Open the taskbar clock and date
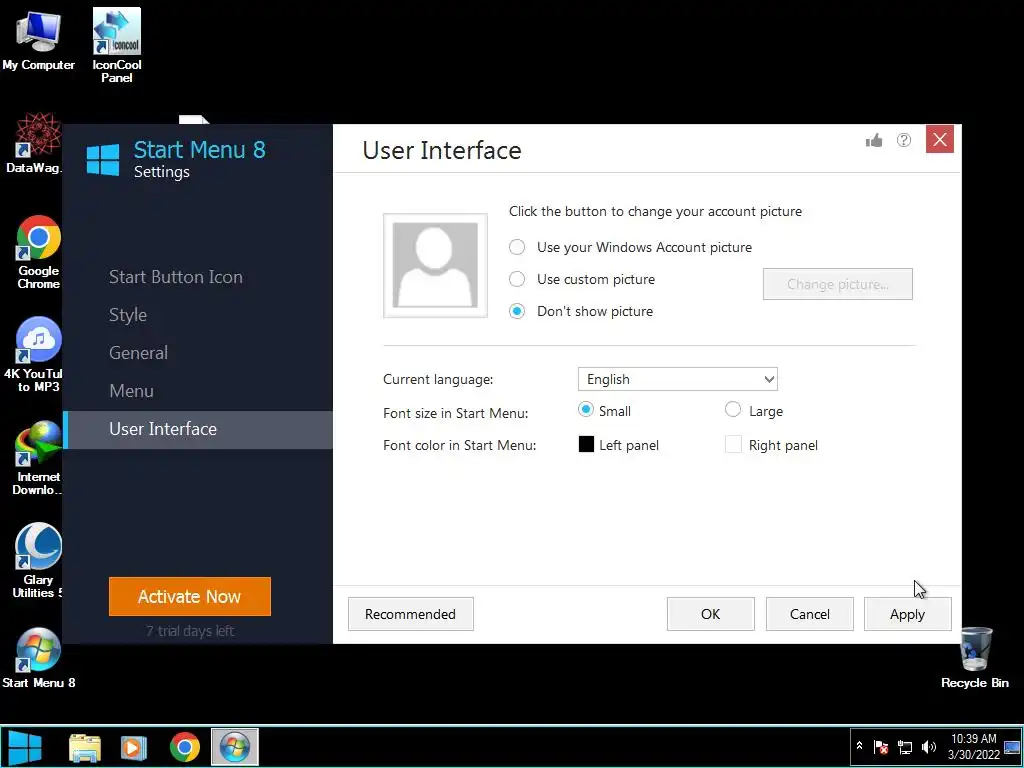Viewport: 1024px width, 768px height. point(974,746)
